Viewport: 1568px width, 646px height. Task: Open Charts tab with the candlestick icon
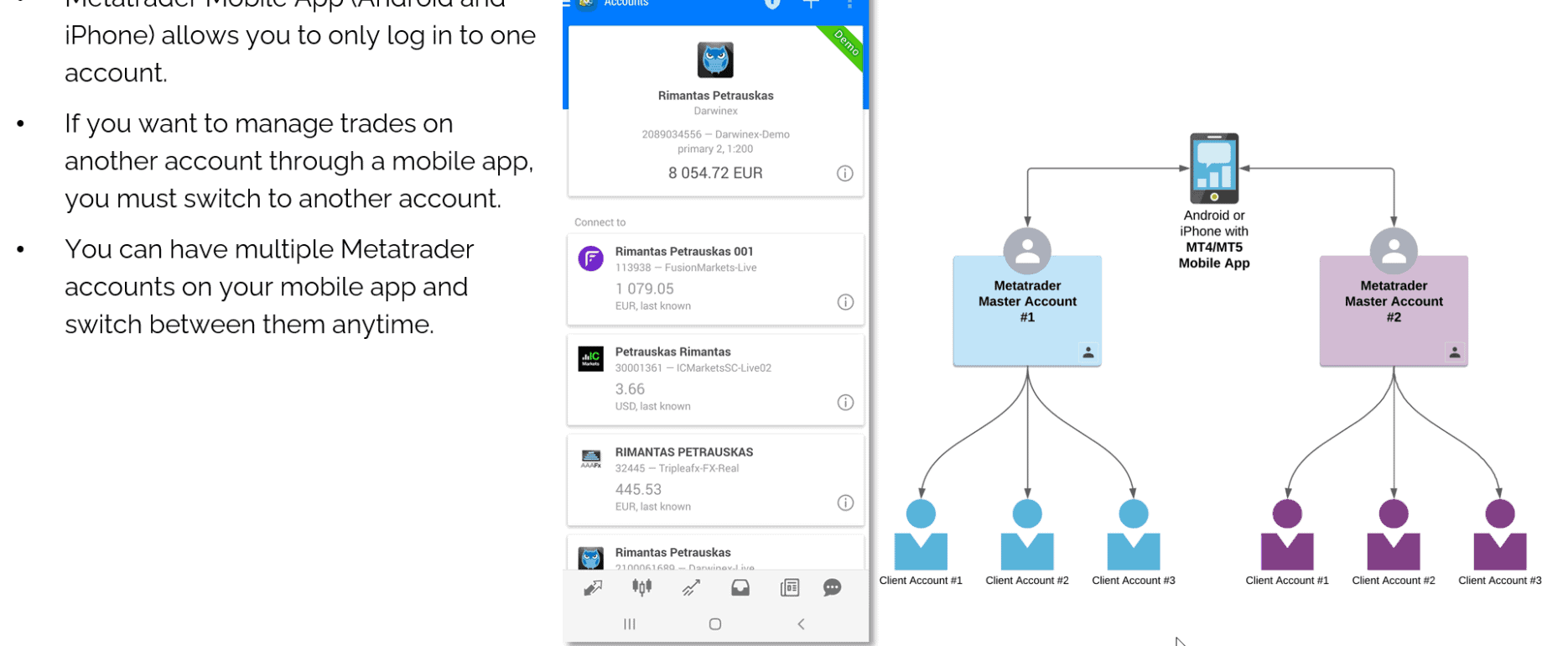point(641,587)
